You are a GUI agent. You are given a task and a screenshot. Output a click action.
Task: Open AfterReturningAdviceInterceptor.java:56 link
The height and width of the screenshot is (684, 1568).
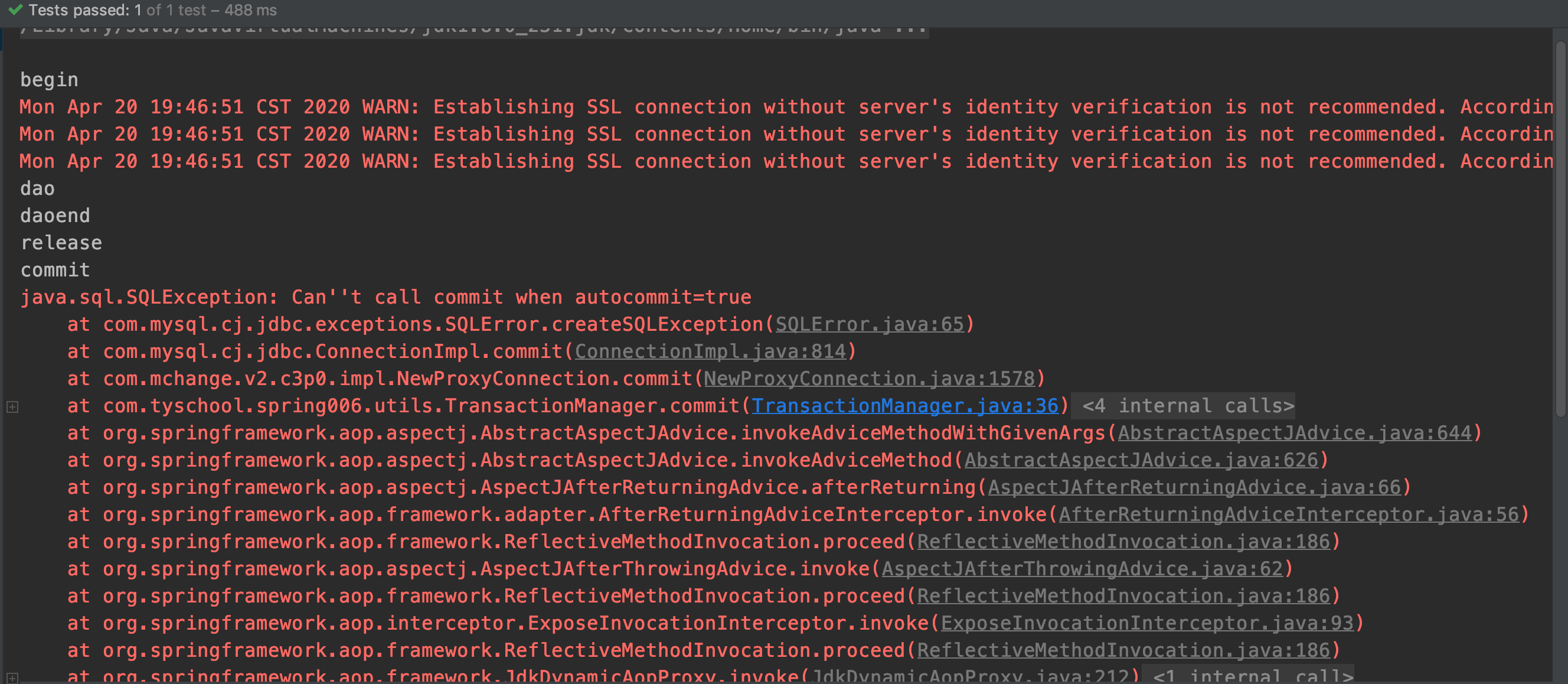pyautogui.click(x=1288, y=514)
